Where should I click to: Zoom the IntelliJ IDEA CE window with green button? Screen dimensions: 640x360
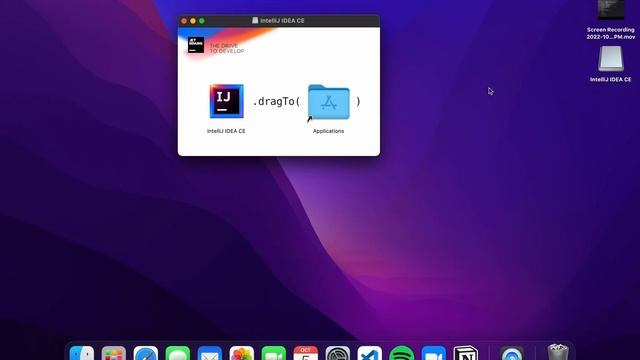[x=202, y=21]
